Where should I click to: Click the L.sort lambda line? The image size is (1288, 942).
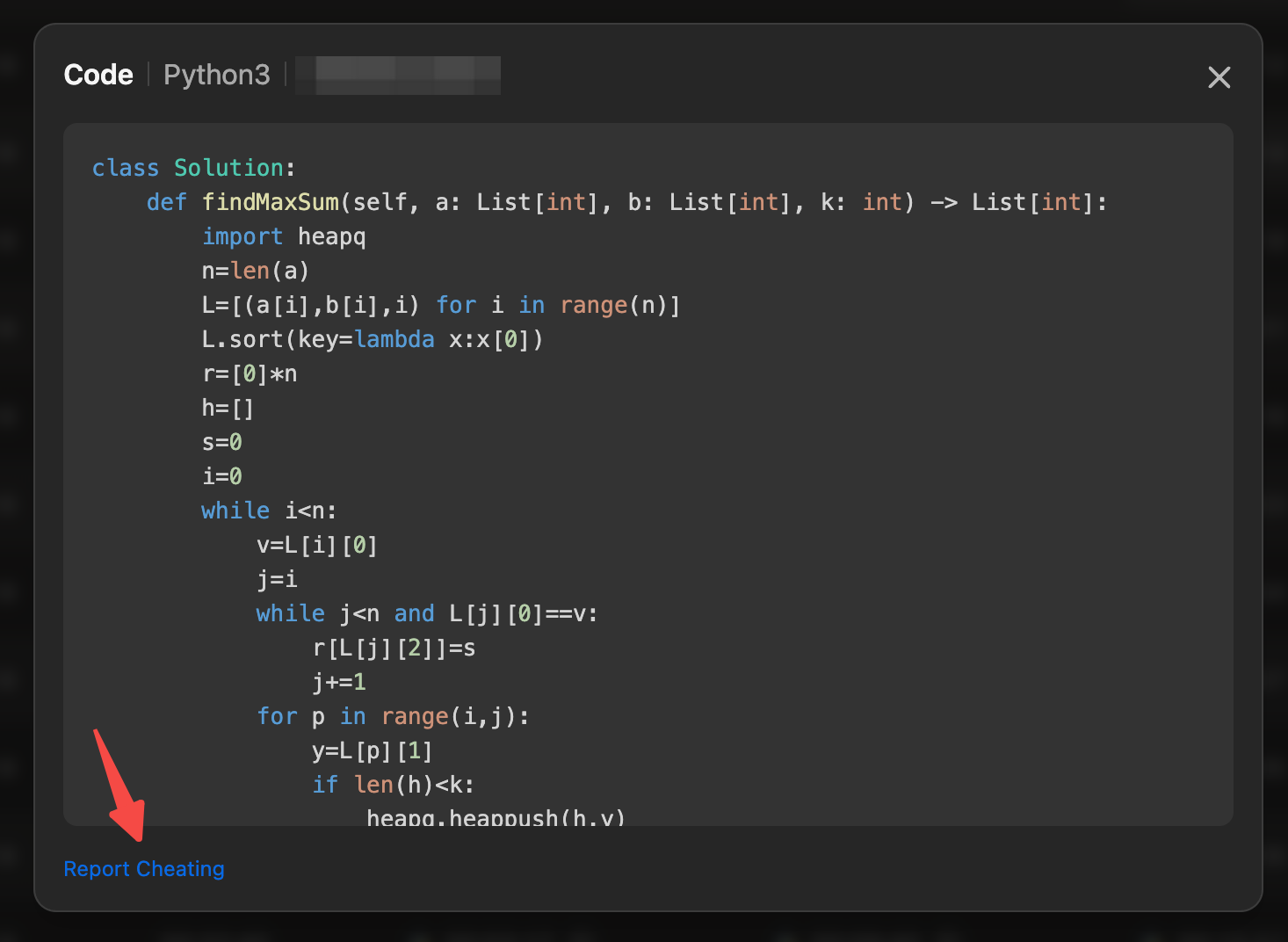tap(372, 339)
